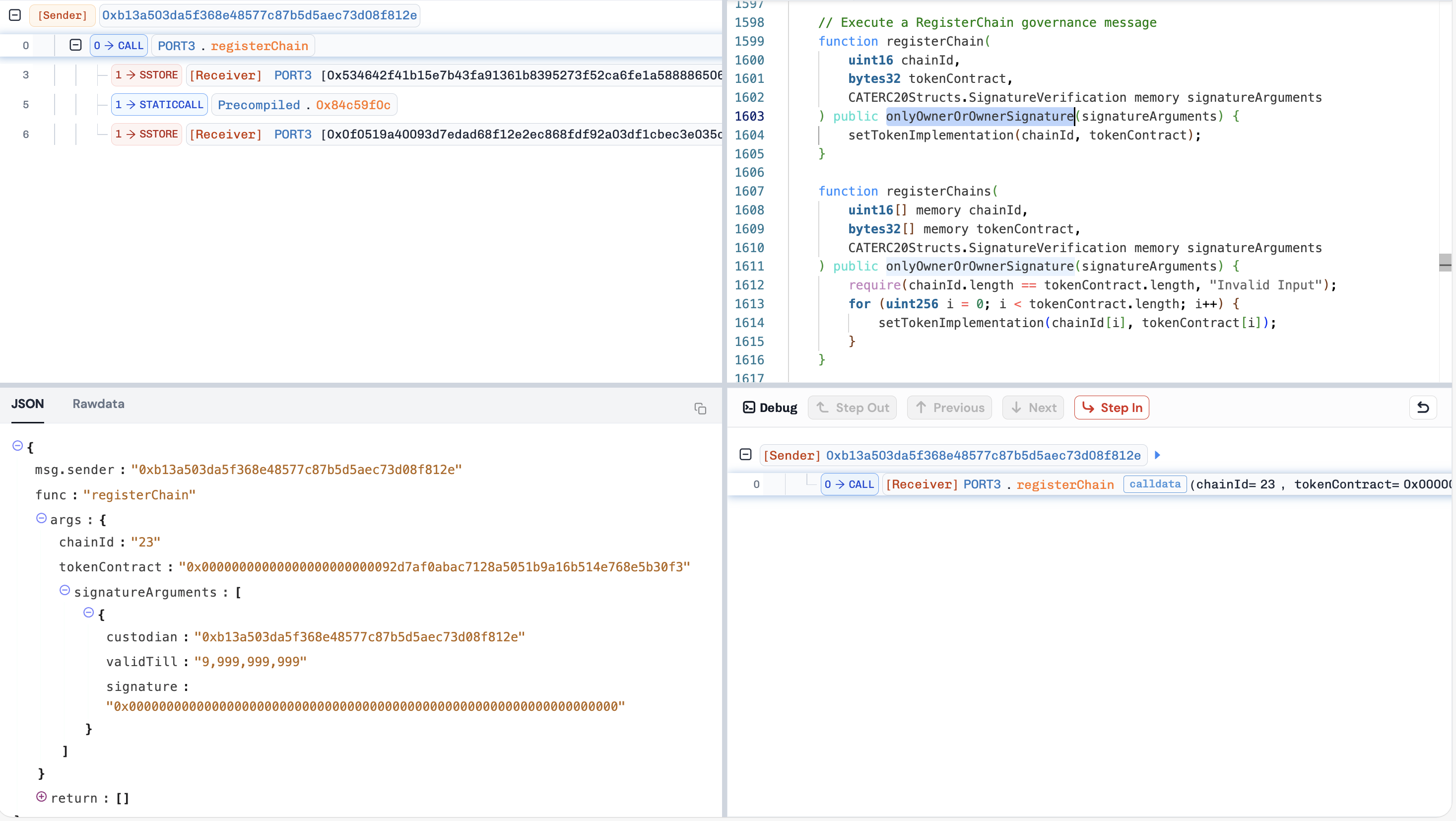The width and height of the screenshot is (1456, 821).
Task: Collapse the args JSON node
Action: coord(41,518)
